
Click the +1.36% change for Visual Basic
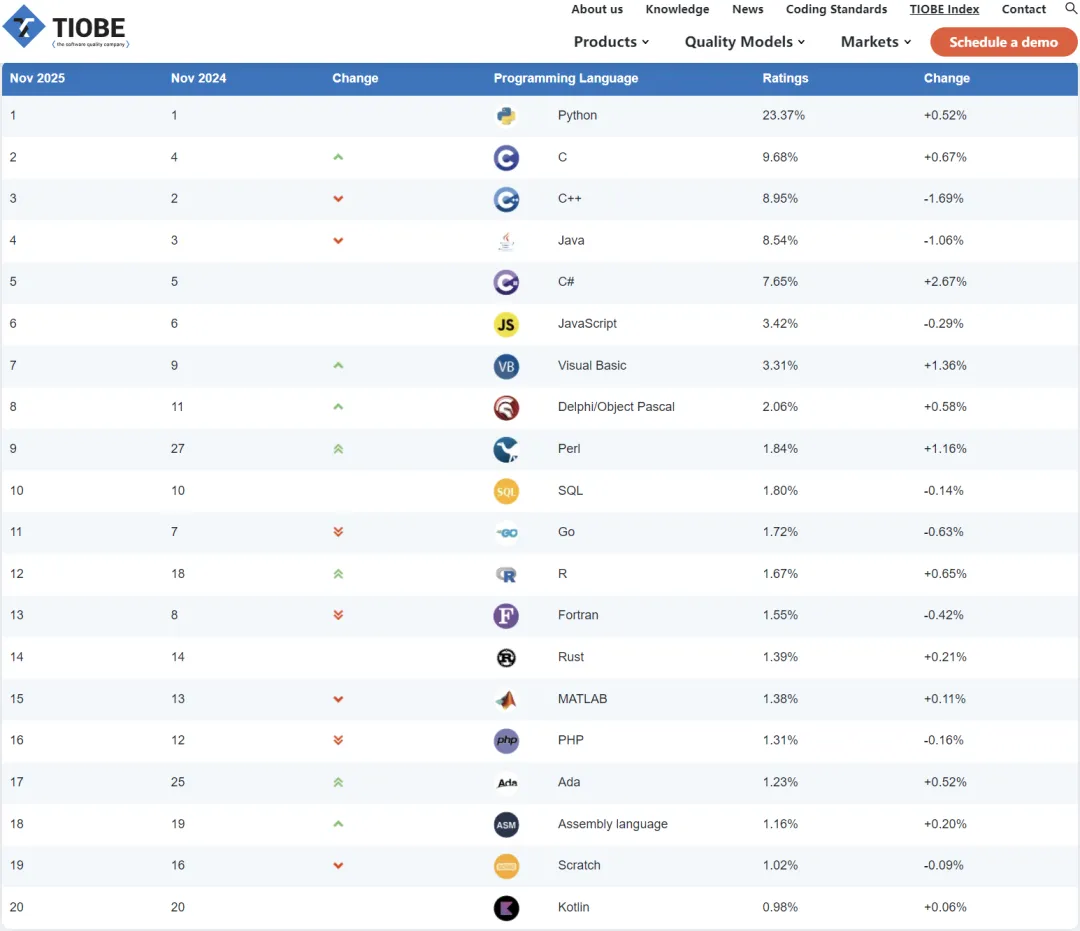[x=945, y=366]
